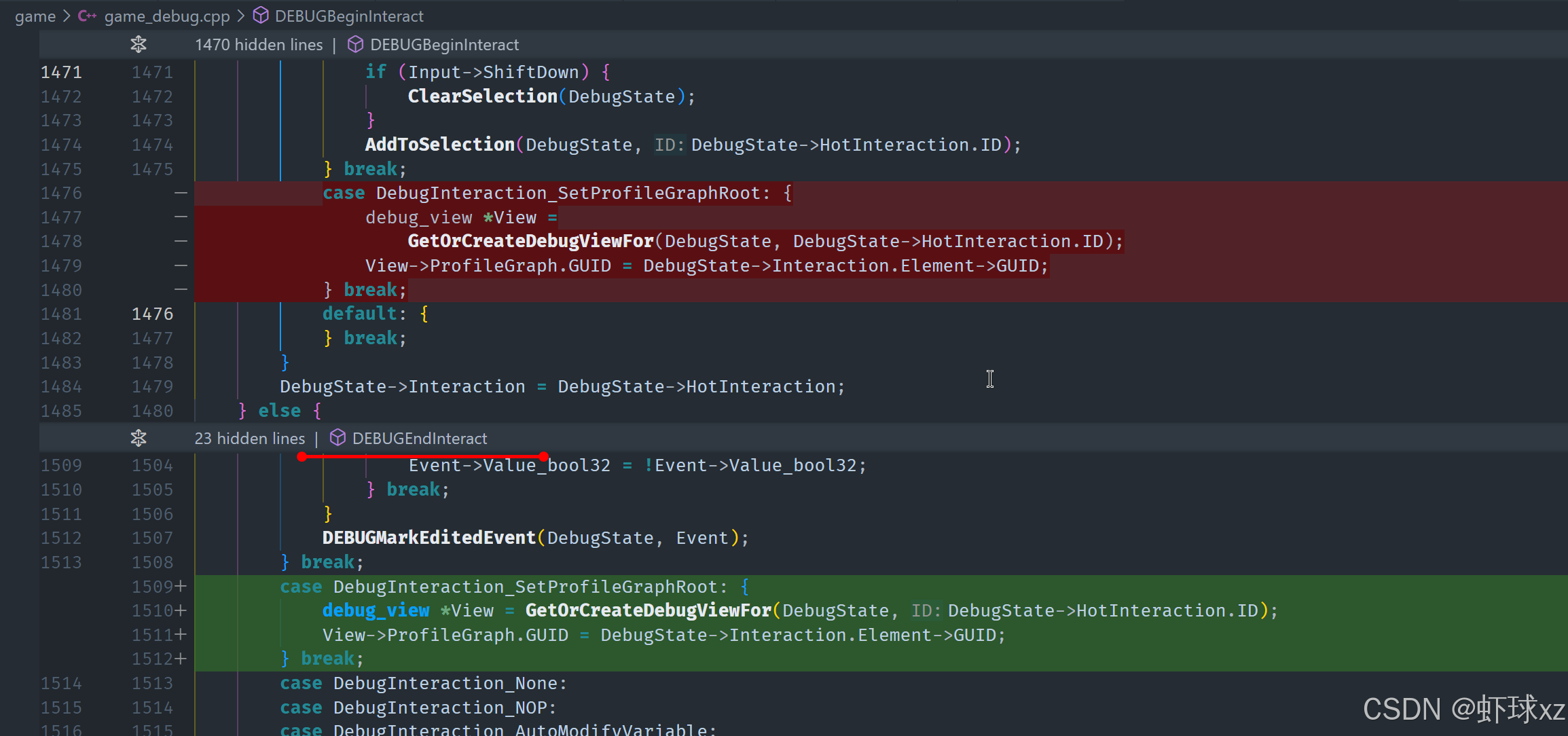Expand the 23 hidden lines fold icon
This screenshot has width=1568, height=736.
pyautogui.click(x=139, y=438)
